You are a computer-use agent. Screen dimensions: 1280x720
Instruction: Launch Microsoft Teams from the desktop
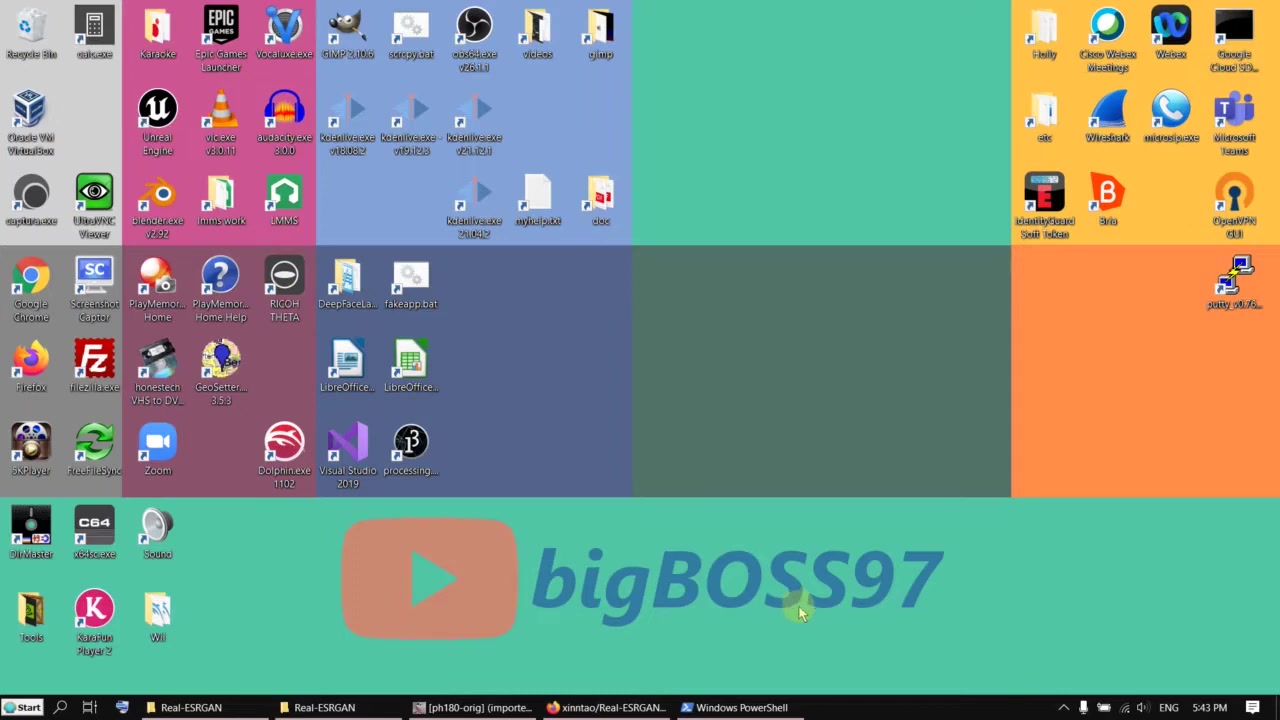point(1234,123)
